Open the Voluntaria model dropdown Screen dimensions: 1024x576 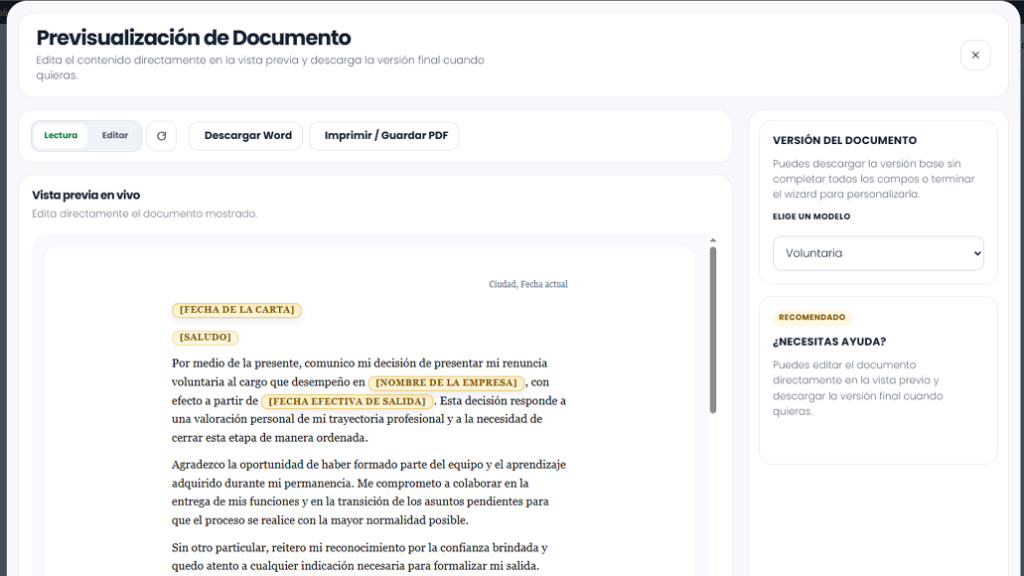coord(878,253)
